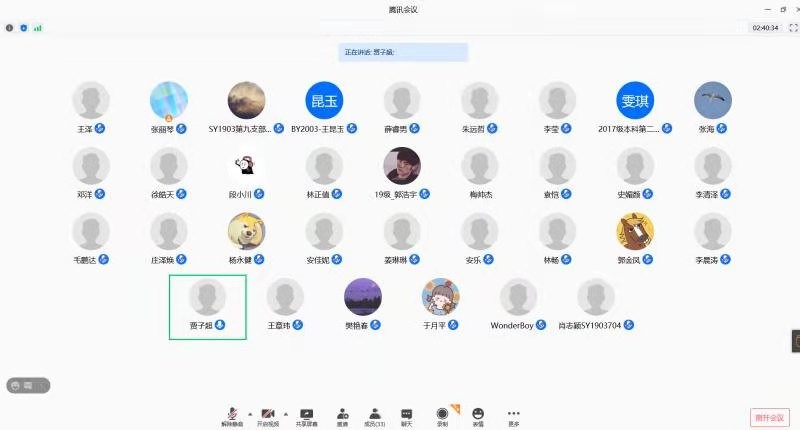Screen dimensions: 800x430
Task: Toggle fullscreen mode at top right
Action: point(790,28)
